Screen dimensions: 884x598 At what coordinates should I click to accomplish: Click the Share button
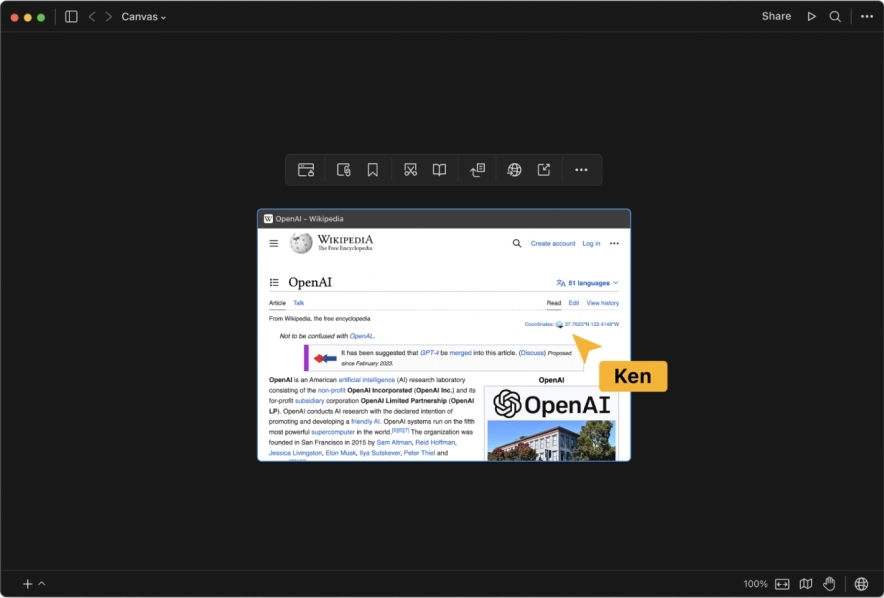776,16
